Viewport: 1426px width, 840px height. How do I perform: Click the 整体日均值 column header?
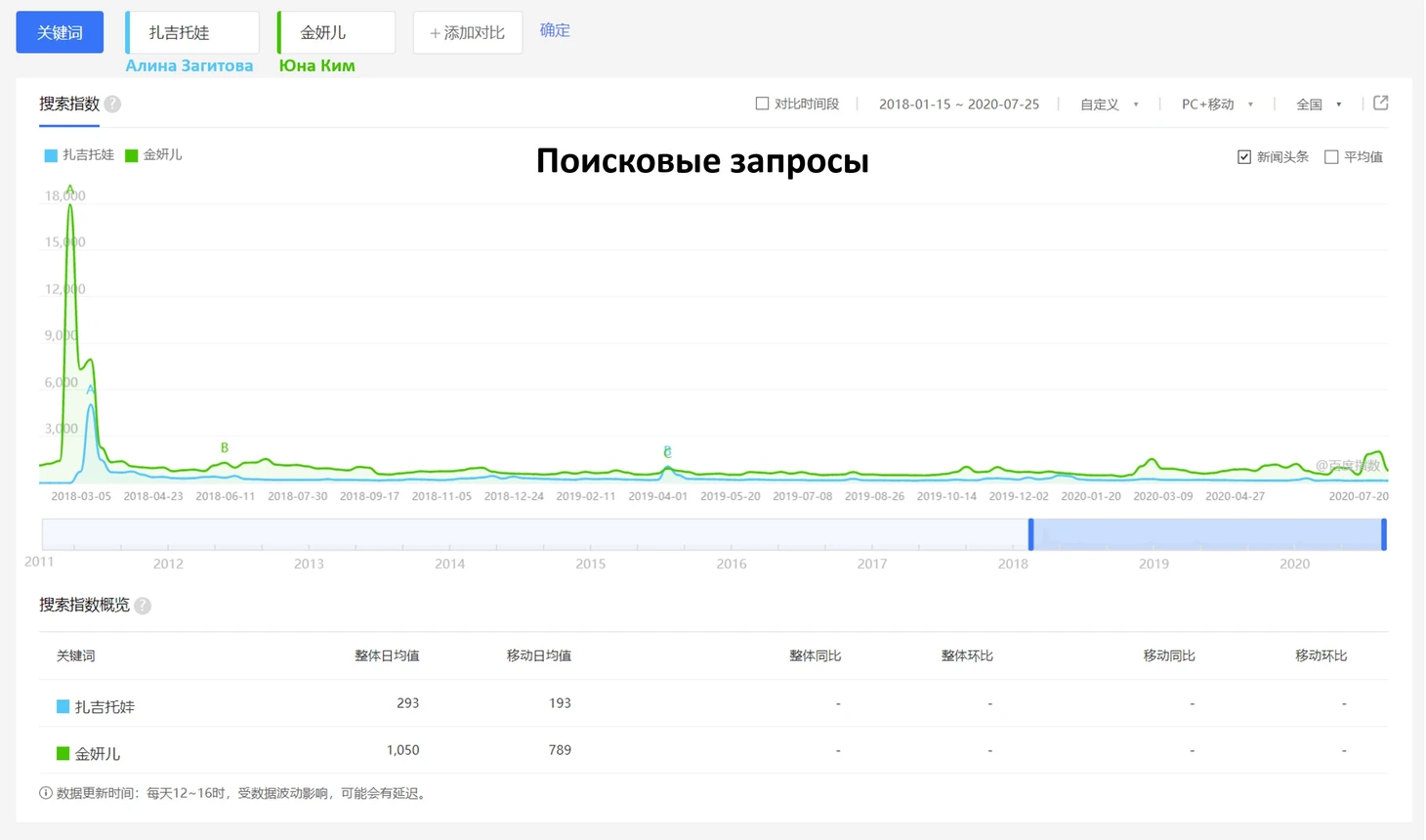[x=387, y=655]
